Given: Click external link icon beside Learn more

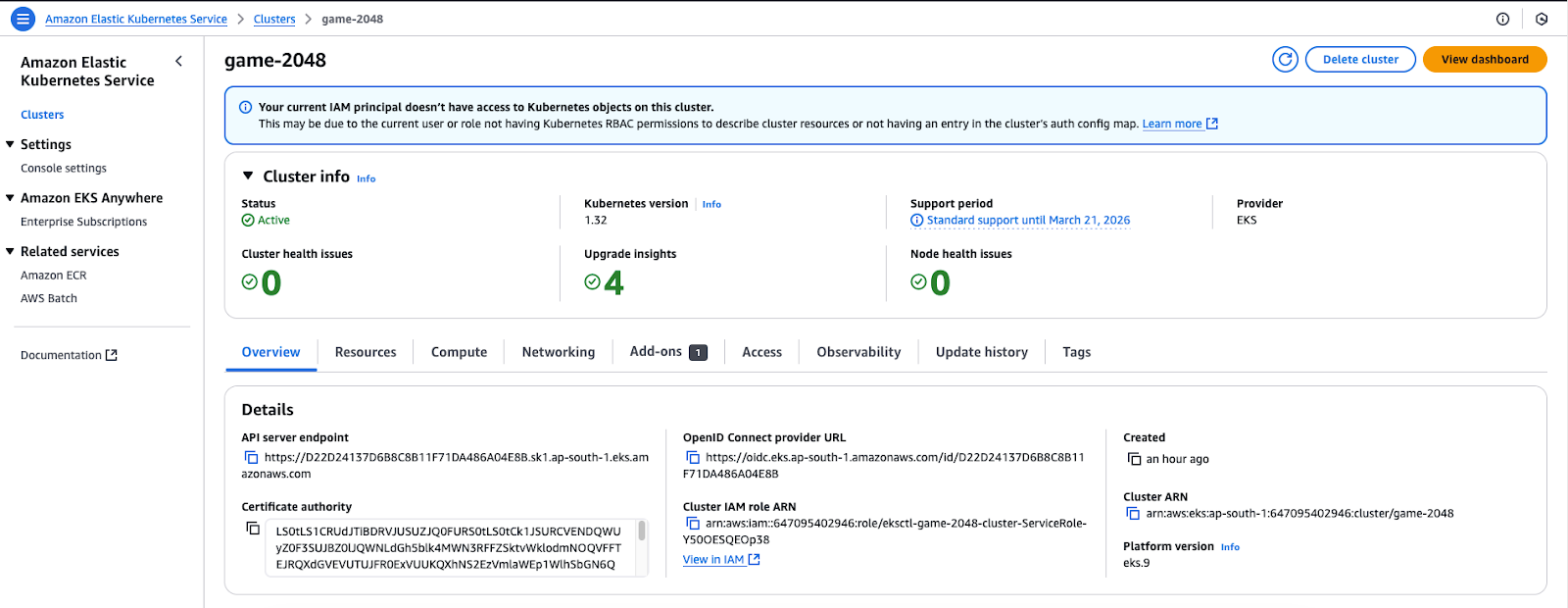Looking at the screenshot, I should 1212,124.
